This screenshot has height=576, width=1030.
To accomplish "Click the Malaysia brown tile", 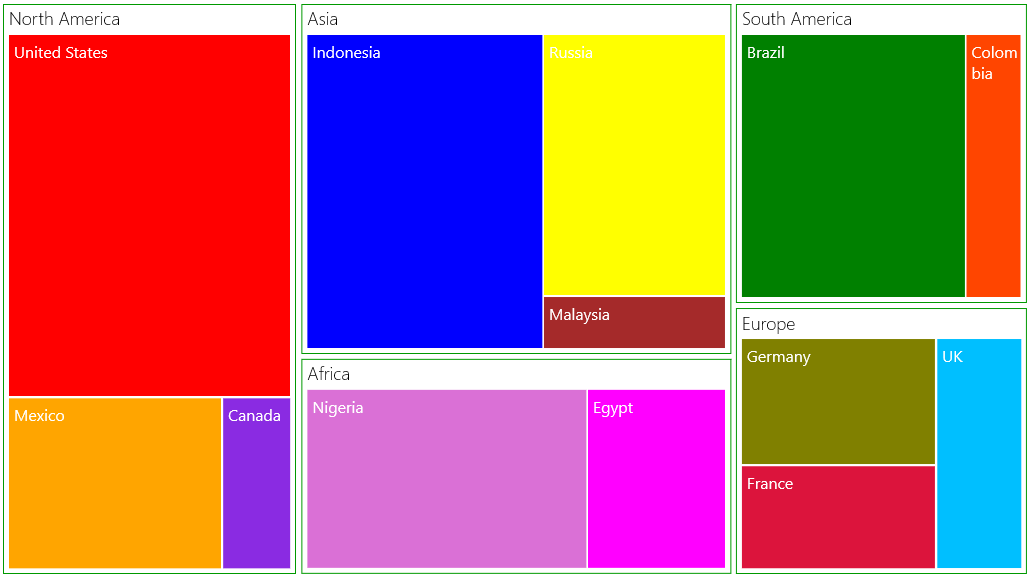I will tap(634, 322).
